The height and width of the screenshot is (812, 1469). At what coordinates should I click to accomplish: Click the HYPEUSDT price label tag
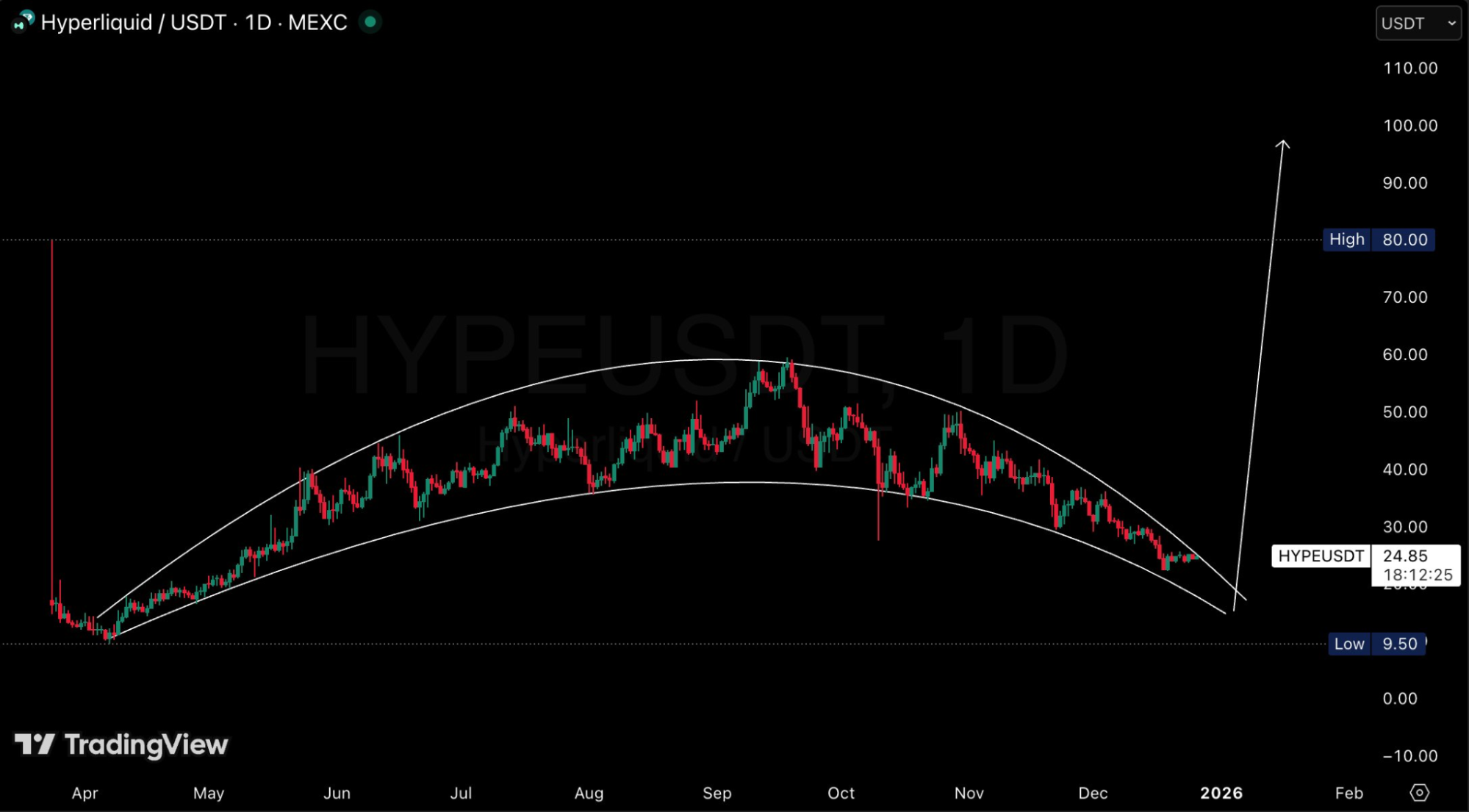[x=1321, y=556]
